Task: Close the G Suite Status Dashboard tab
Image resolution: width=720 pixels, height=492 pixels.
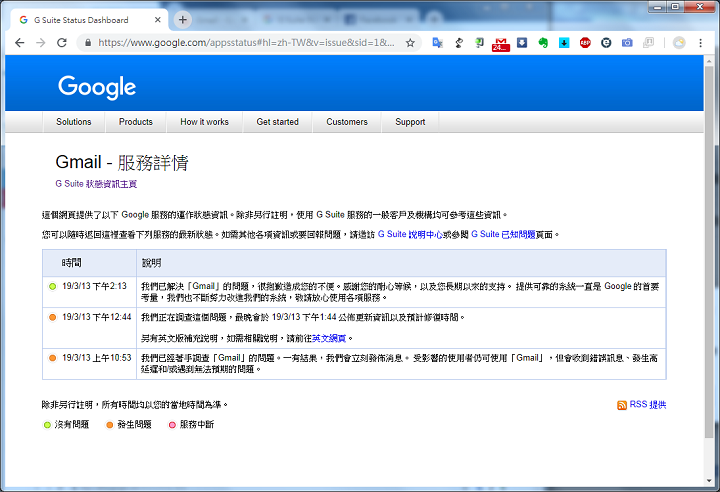Action: pyautogui.click(x=158, y=20)
